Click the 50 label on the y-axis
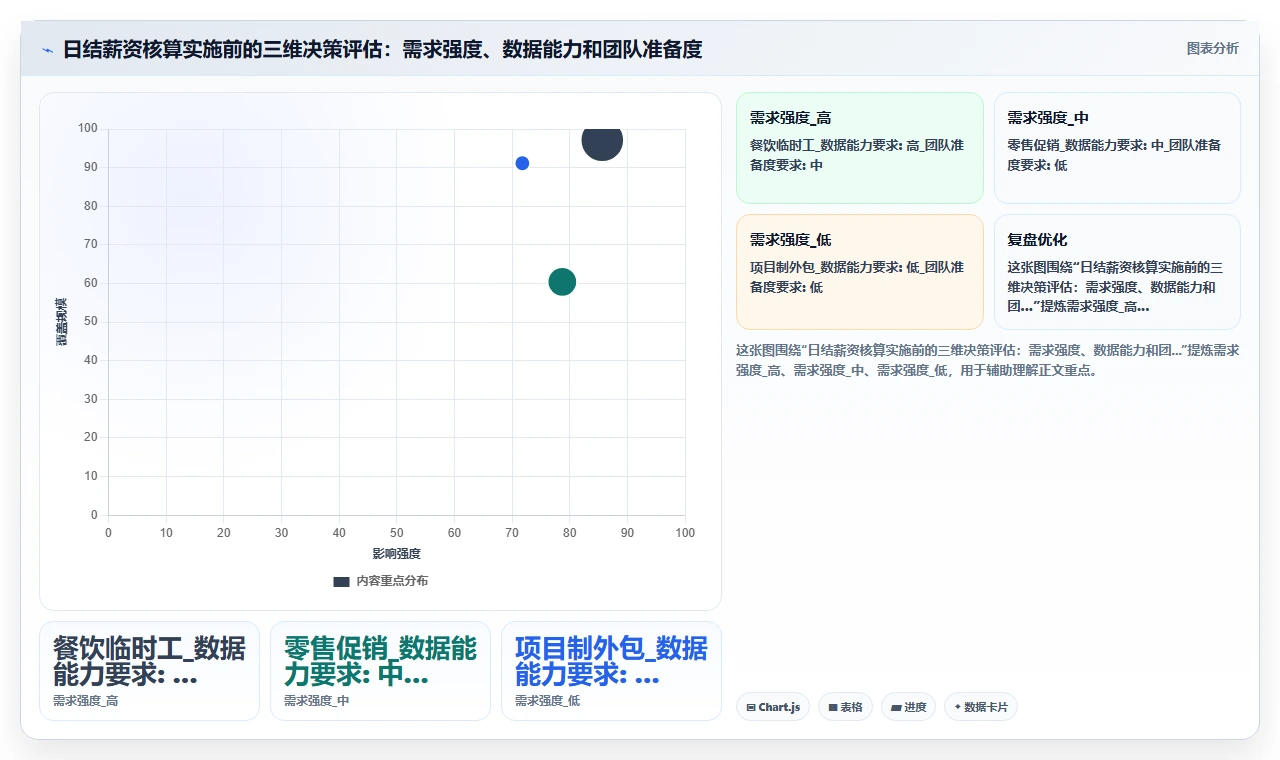The width and height of the screenshot is (1280, 760). coord(91,321)
